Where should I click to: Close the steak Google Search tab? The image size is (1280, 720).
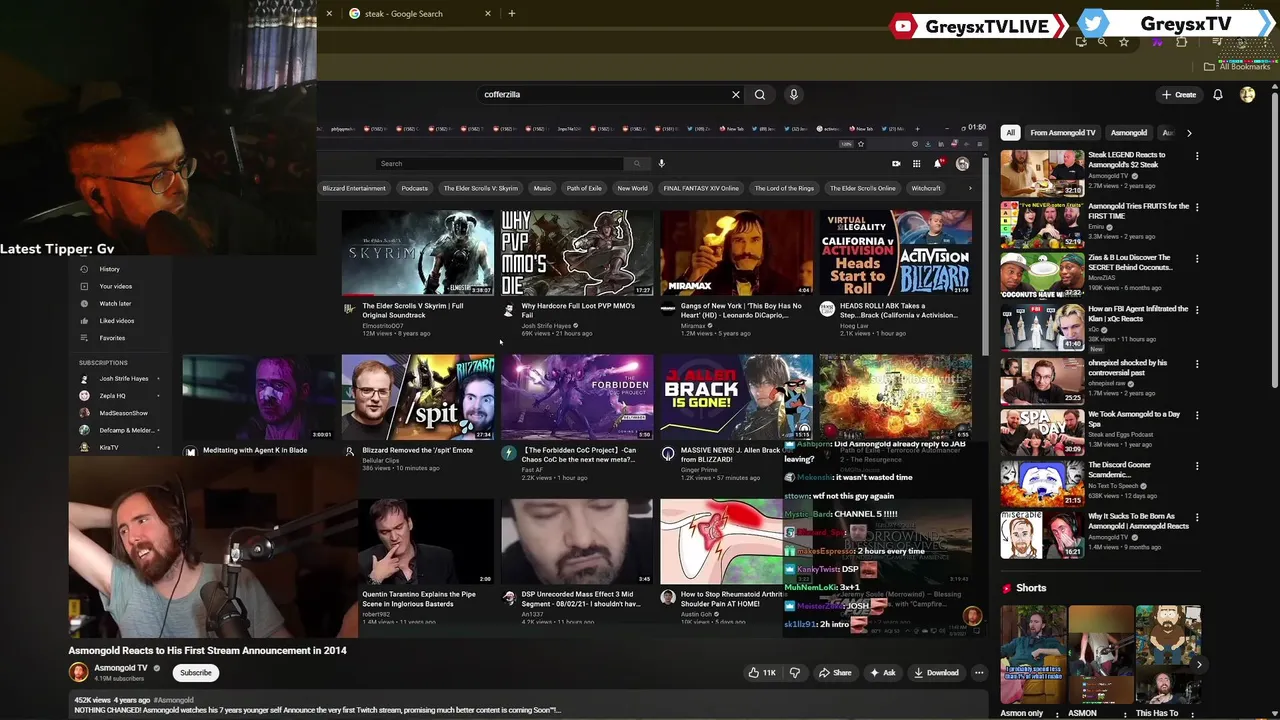(x=488, y=14)
